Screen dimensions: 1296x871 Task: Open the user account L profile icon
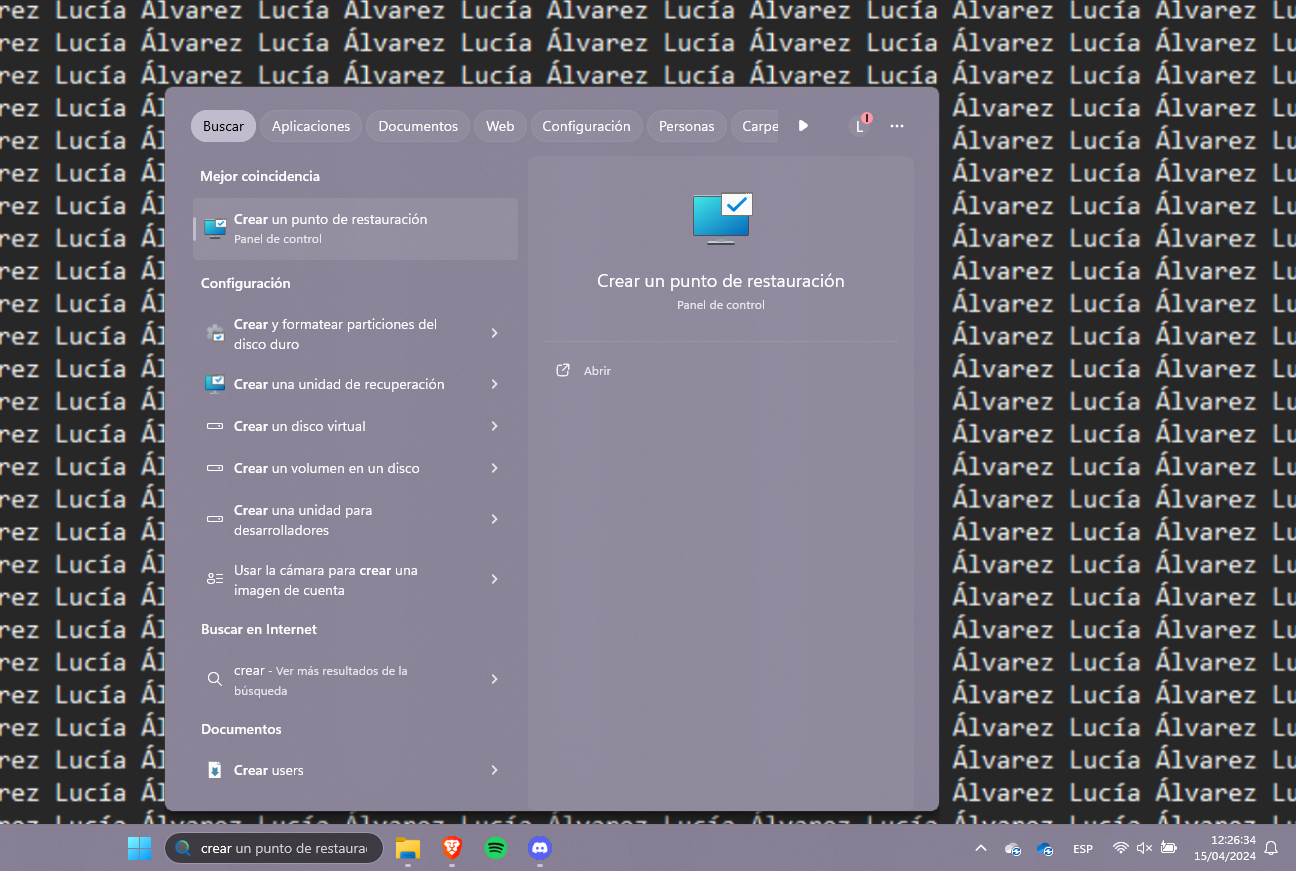pos(861,126)
